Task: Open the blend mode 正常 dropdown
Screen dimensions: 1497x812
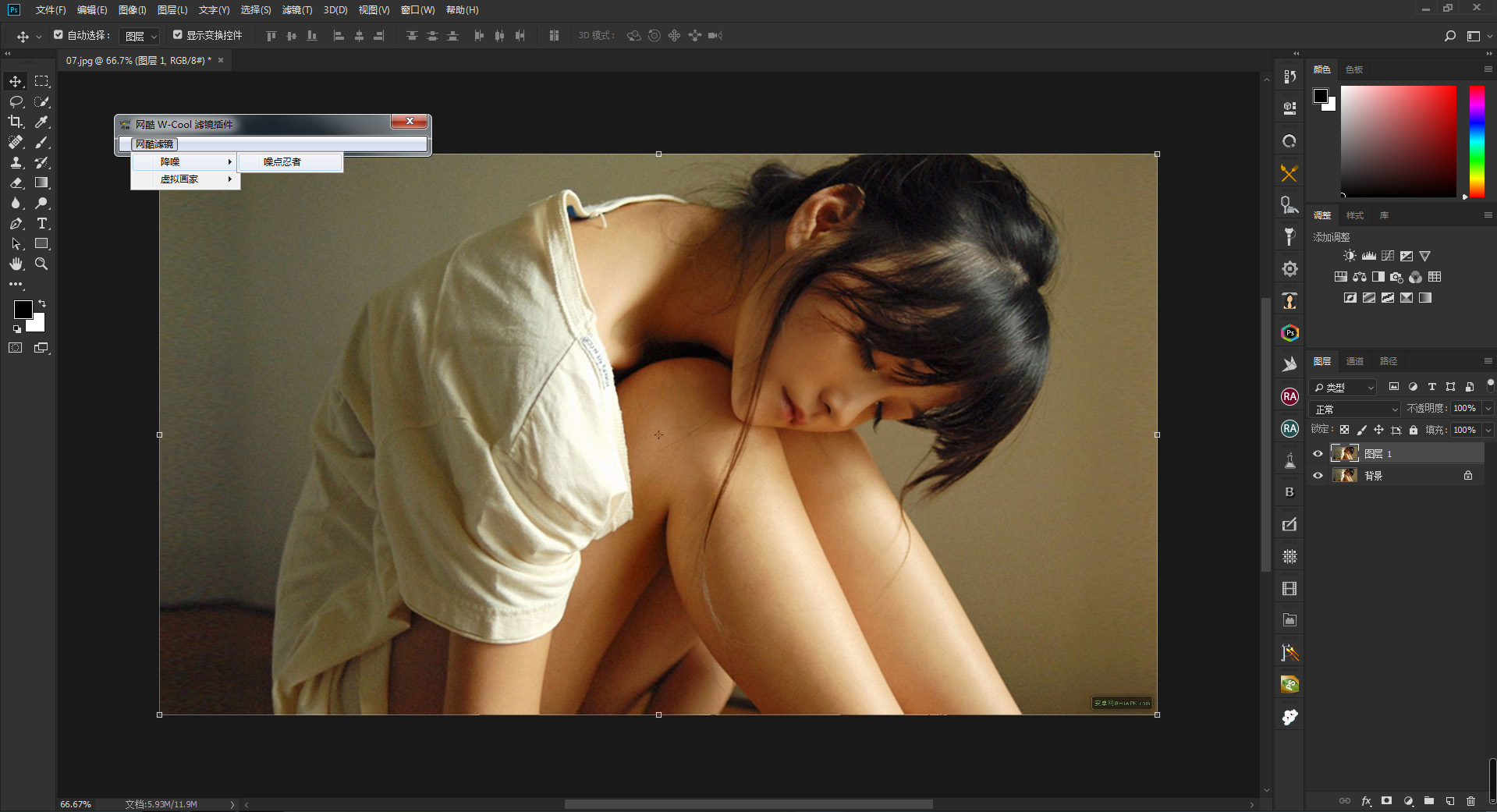Action: [1356, 410]
